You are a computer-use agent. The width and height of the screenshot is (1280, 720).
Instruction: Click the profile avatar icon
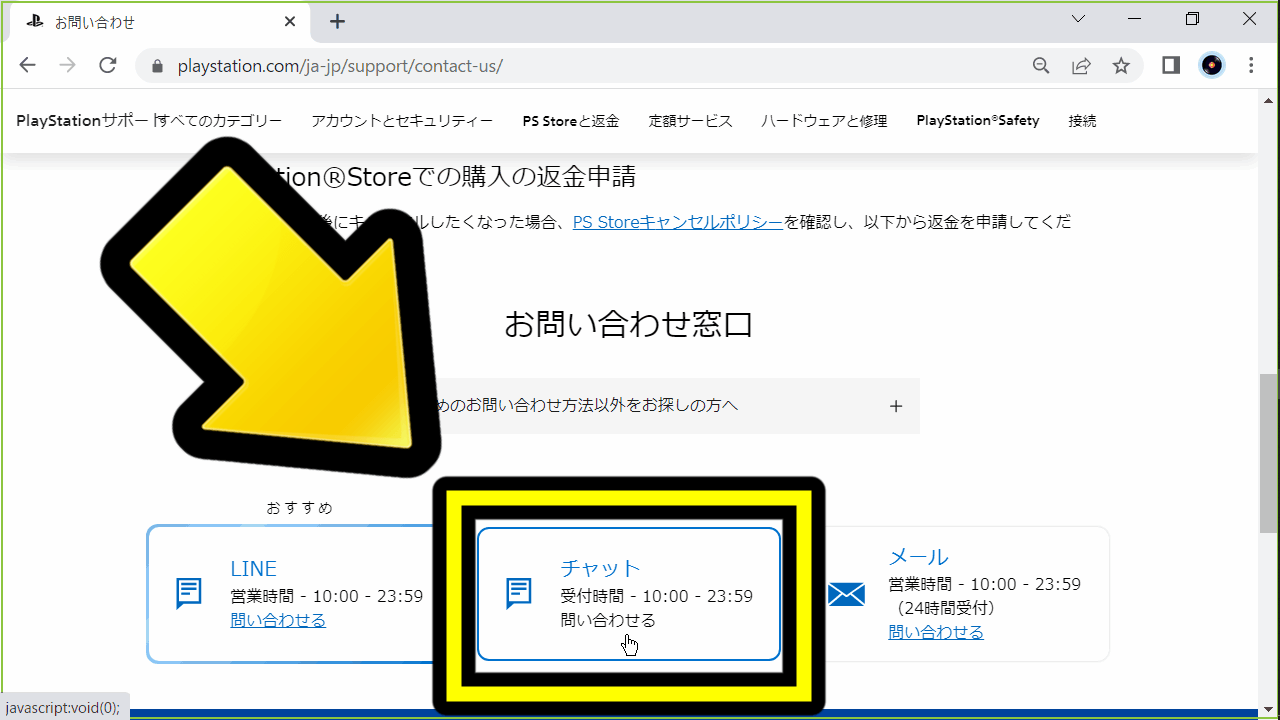tap(1211, 65)
